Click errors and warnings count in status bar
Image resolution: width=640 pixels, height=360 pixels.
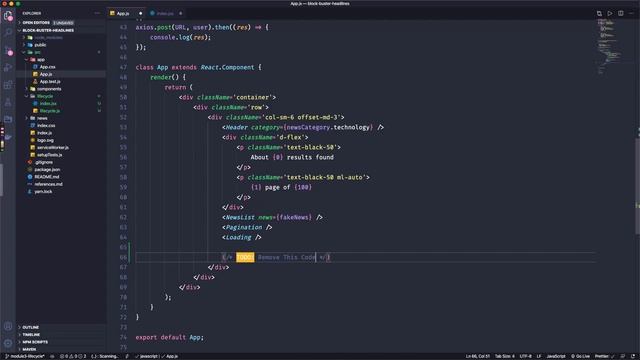pyautogui.click(x=73, y=356)
